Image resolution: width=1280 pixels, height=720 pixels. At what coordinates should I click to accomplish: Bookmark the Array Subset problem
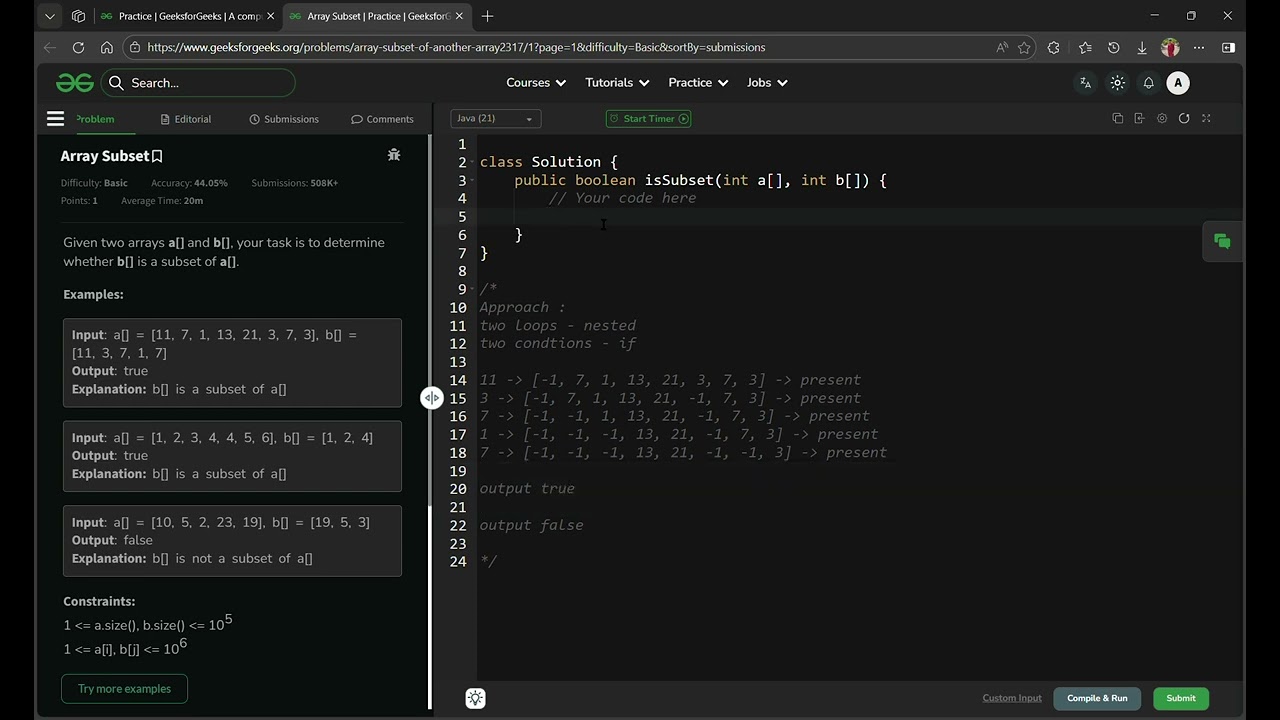coord(157,156)
